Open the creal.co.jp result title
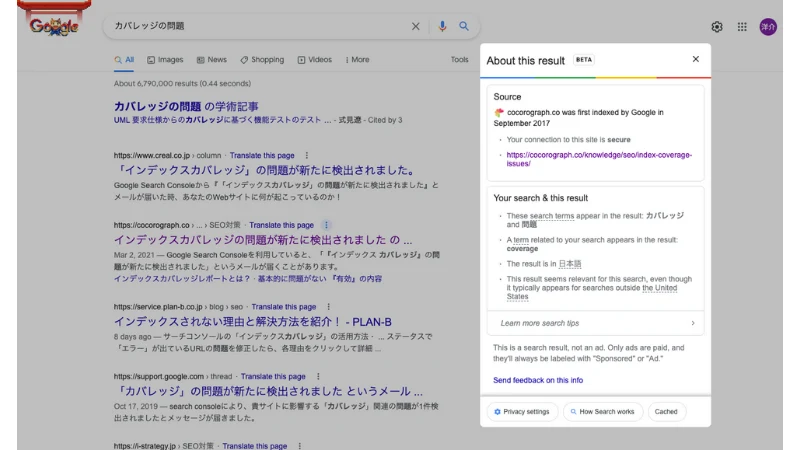This screenshot has height=450, width=800. pos(265,170)
